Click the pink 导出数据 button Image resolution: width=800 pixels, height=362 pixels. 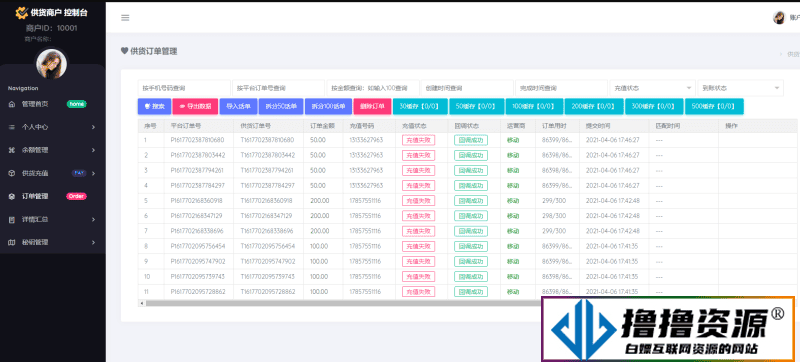pos(195,107)
